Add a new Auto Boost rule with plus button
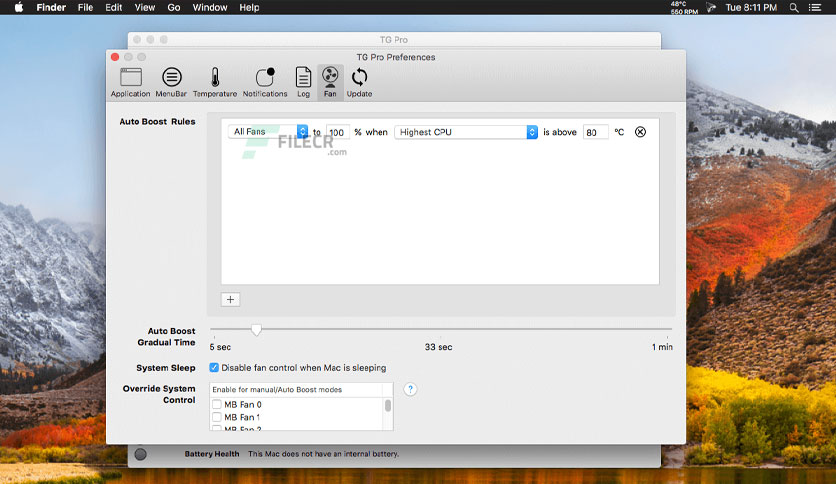836x484 pixels. point(230,300)
